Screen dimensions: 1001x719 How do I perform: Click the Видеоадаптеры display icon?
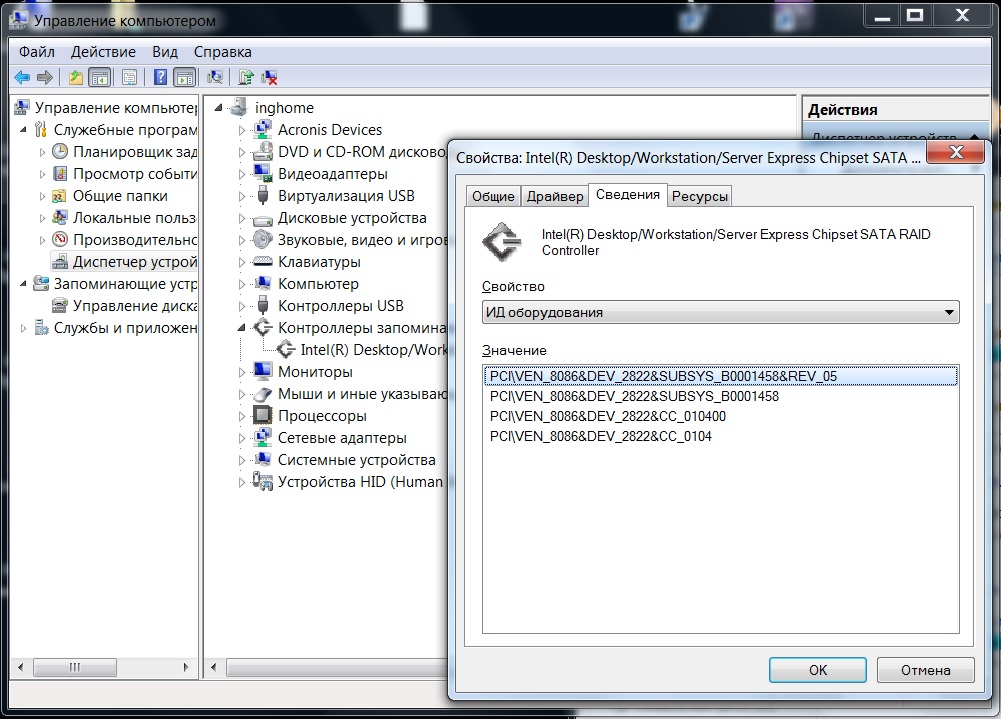262,174
